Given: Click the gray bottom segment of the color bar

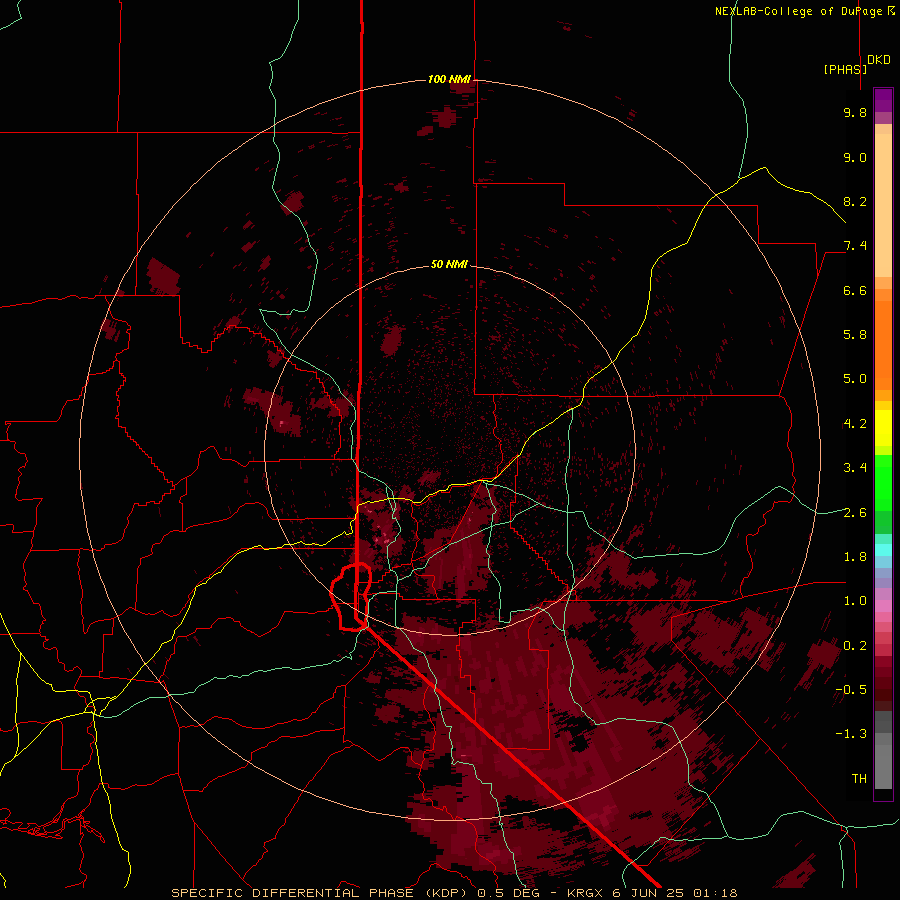Looking at the screenshot, I should 883,750.
